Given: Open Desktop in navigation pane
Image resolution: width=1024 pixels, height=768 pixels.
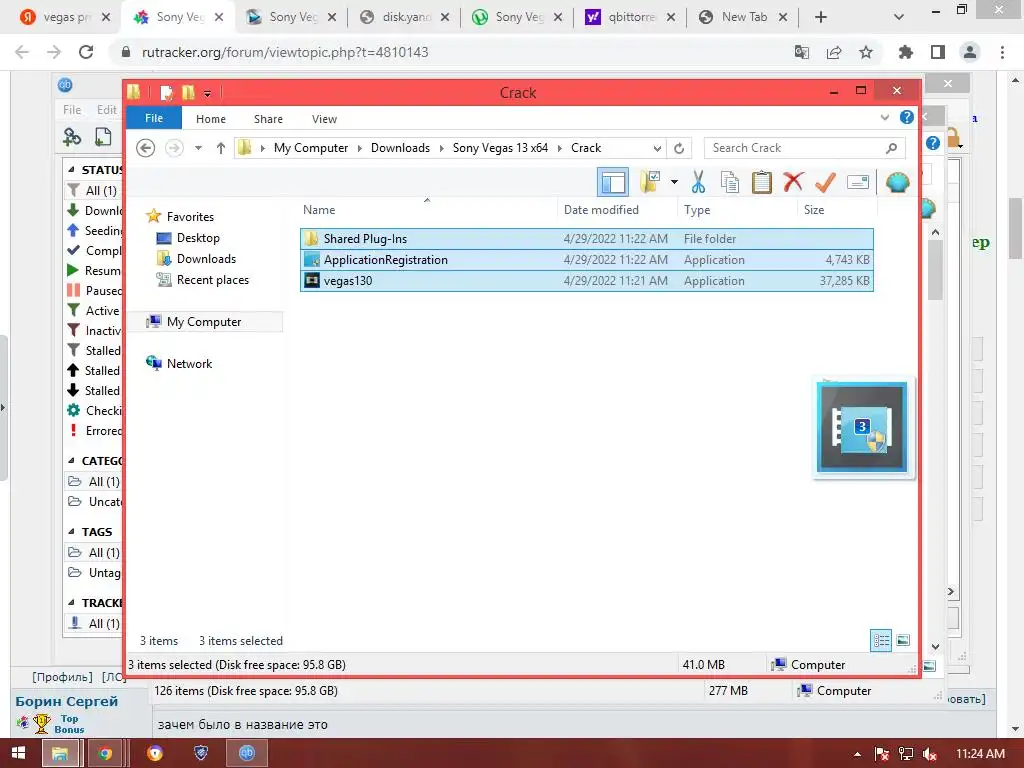Looking at the screenshot, I should point(198,238).
